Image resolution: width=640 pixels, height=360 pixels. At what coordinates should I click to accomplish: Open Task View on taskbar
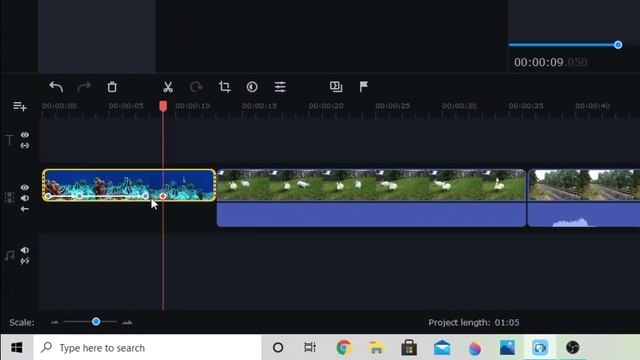(x=310, y=347)
